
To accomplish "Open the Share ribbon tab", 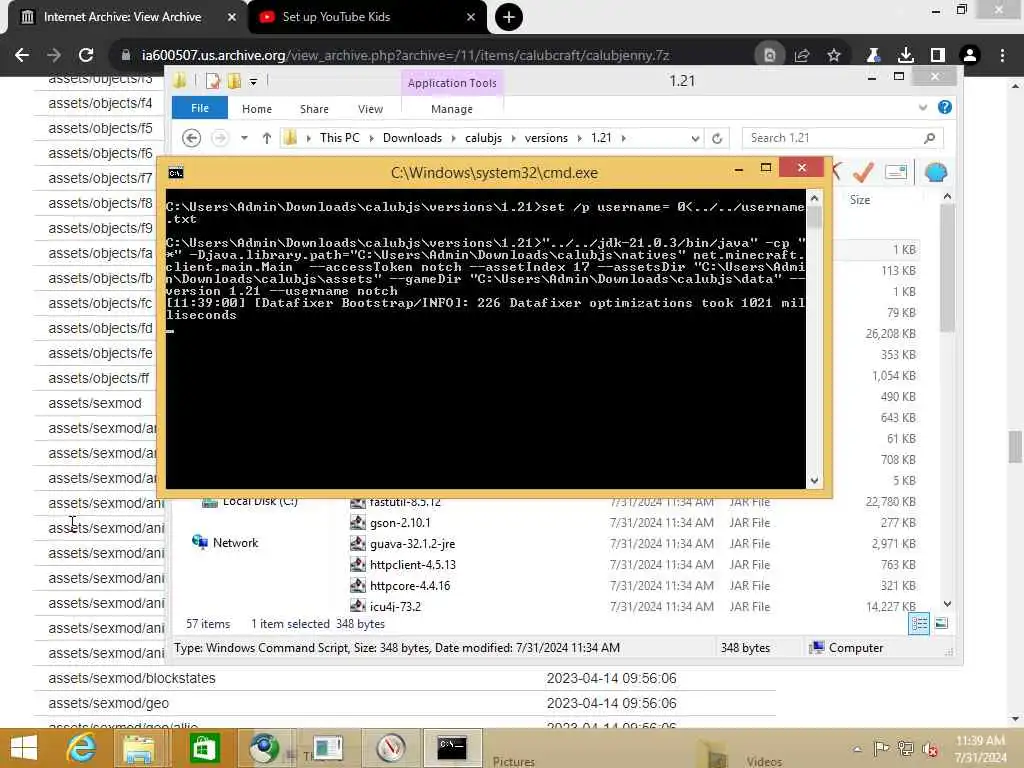I will [x=314, y=109].
